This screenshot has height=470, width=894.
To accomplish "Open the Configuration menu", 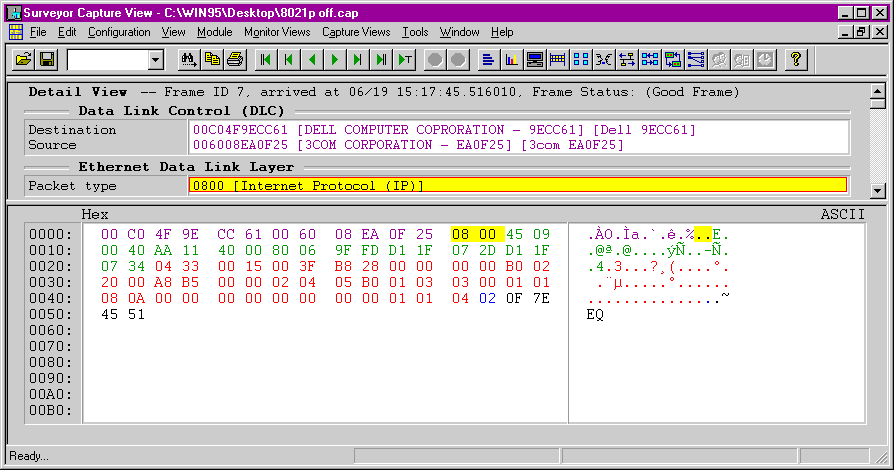I will tap(119, 32).
